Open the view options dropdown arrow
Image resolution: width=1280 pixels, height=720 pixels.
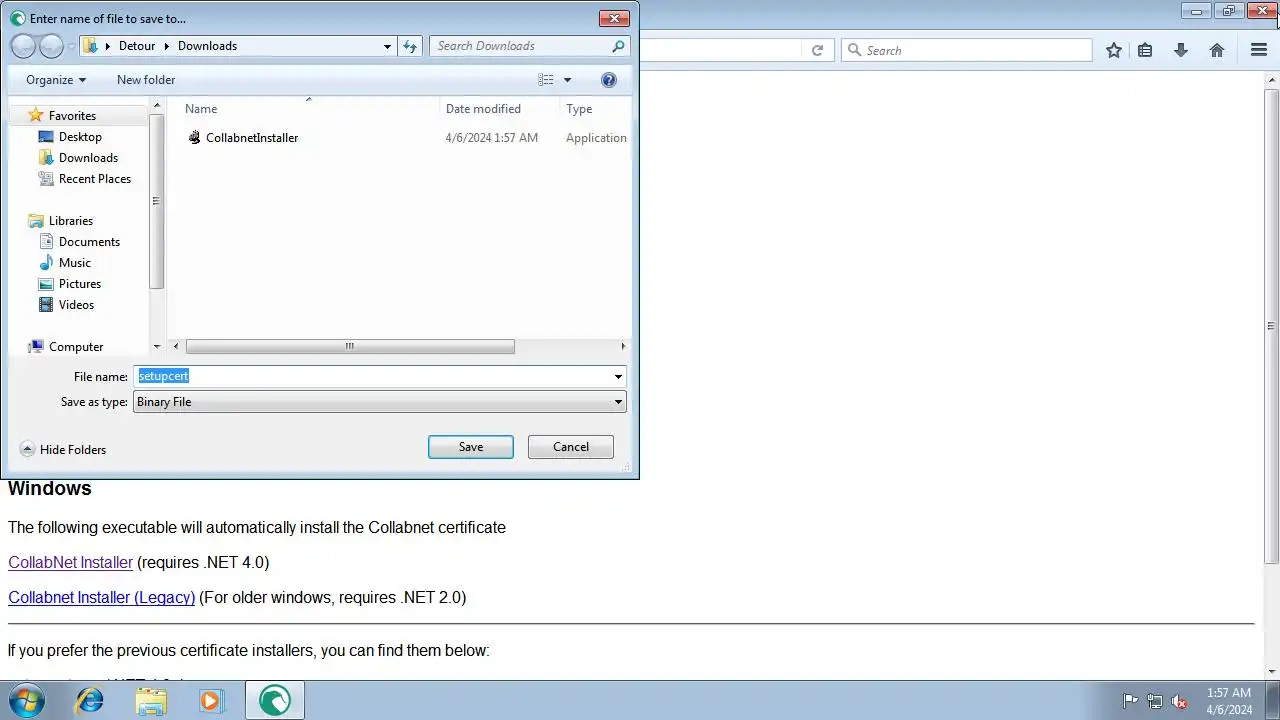[567, 80]
